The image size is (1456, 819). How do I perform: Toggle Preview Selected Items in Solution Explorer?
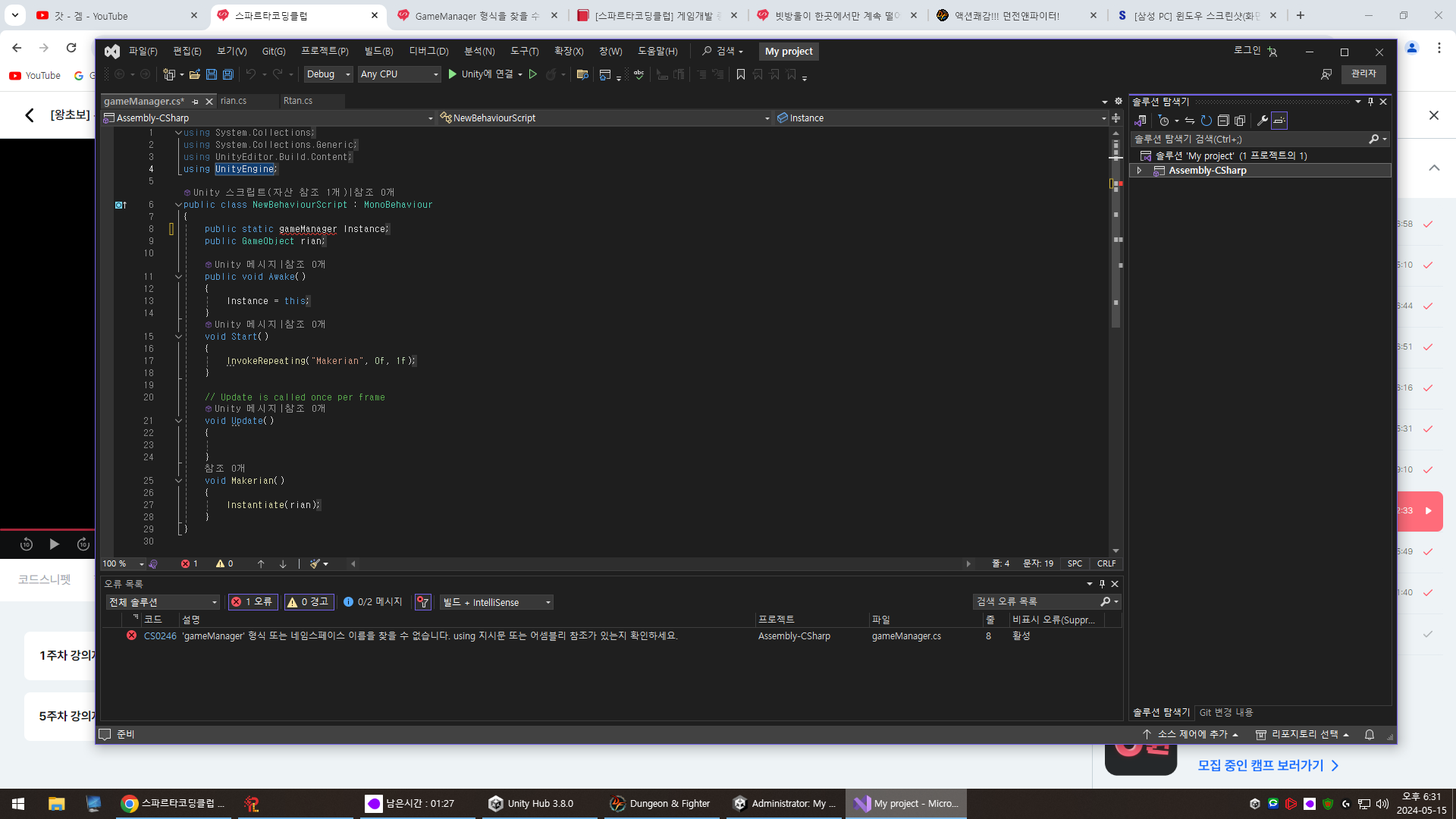point(1279,121)
